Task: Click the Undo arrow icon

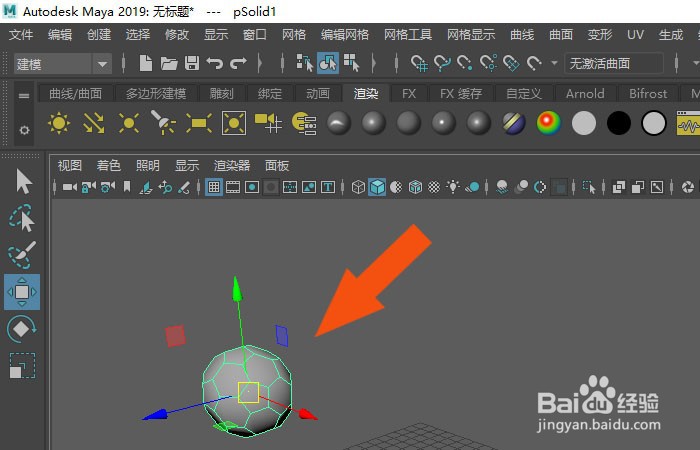Action: 214,63
